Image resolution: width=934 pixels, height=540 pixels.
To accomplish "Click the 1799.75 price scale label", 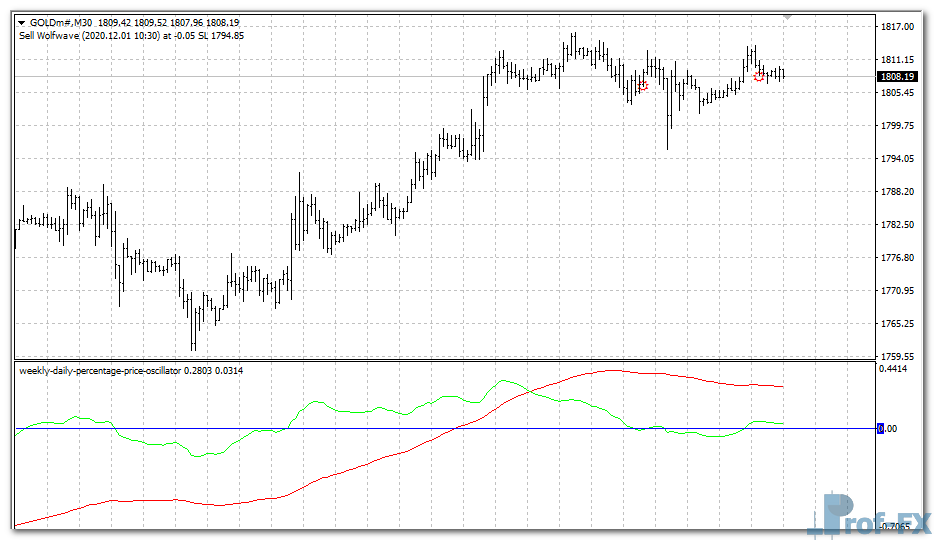I will (897, 126).
